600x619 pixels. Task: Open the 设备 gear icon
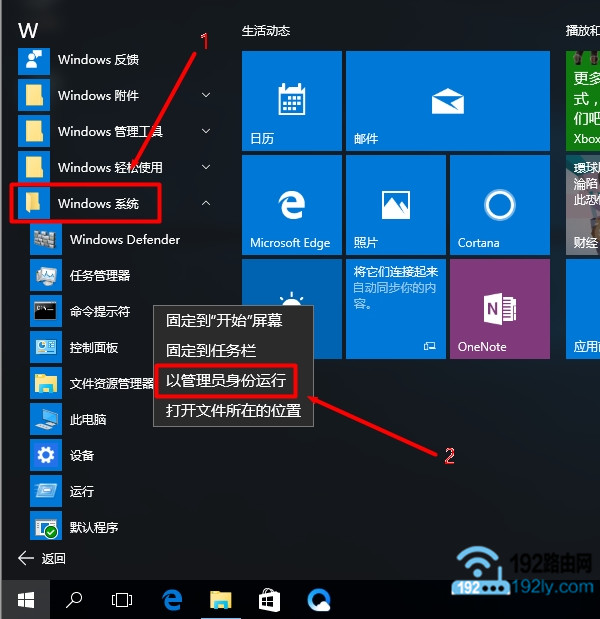[x=46, y=455]
